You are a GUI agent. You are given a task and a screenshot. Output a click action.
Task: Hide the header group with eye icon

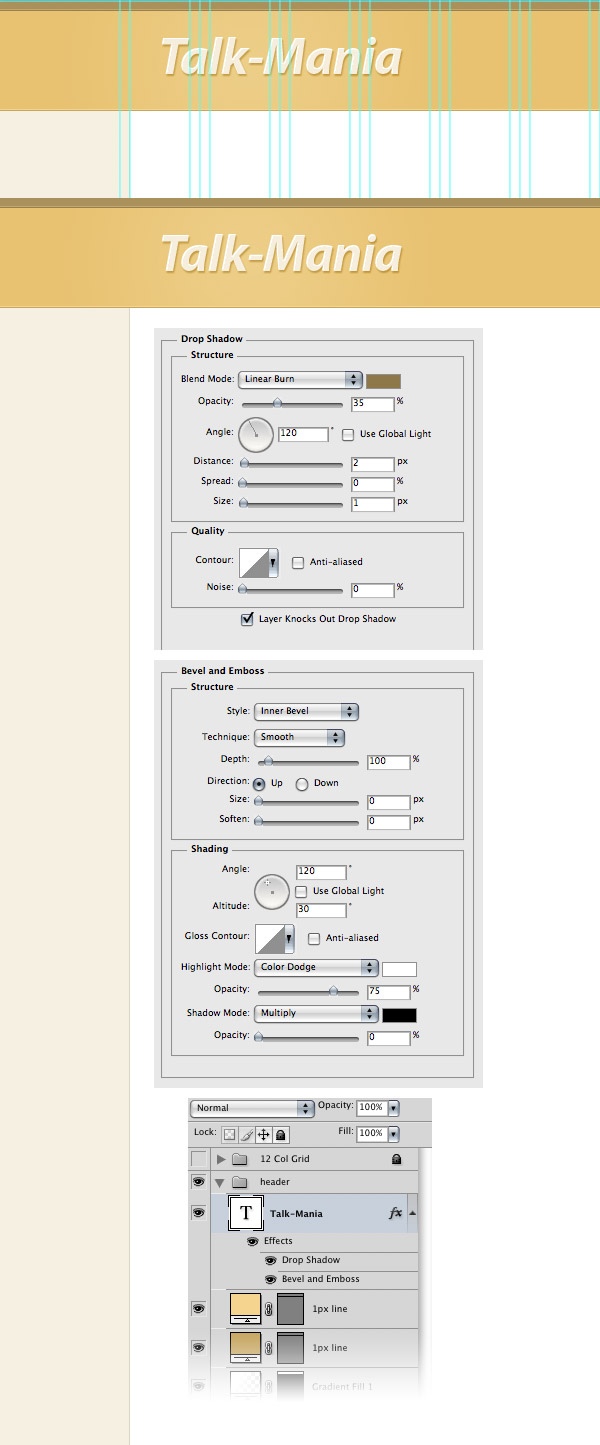tap(198, 1182)
